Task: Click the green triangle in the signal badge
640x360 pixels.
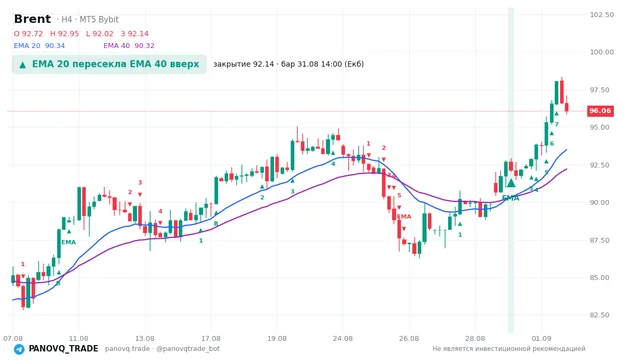Action: (x=23, y=64)
